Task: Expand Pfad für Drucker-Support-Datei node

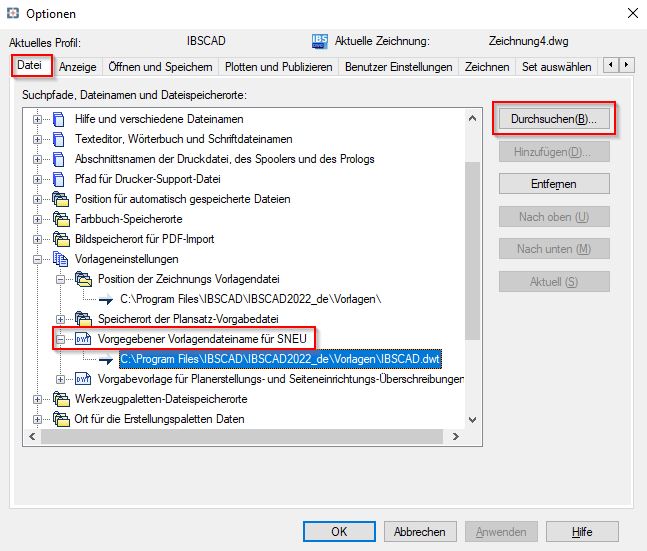Action: 37,180
